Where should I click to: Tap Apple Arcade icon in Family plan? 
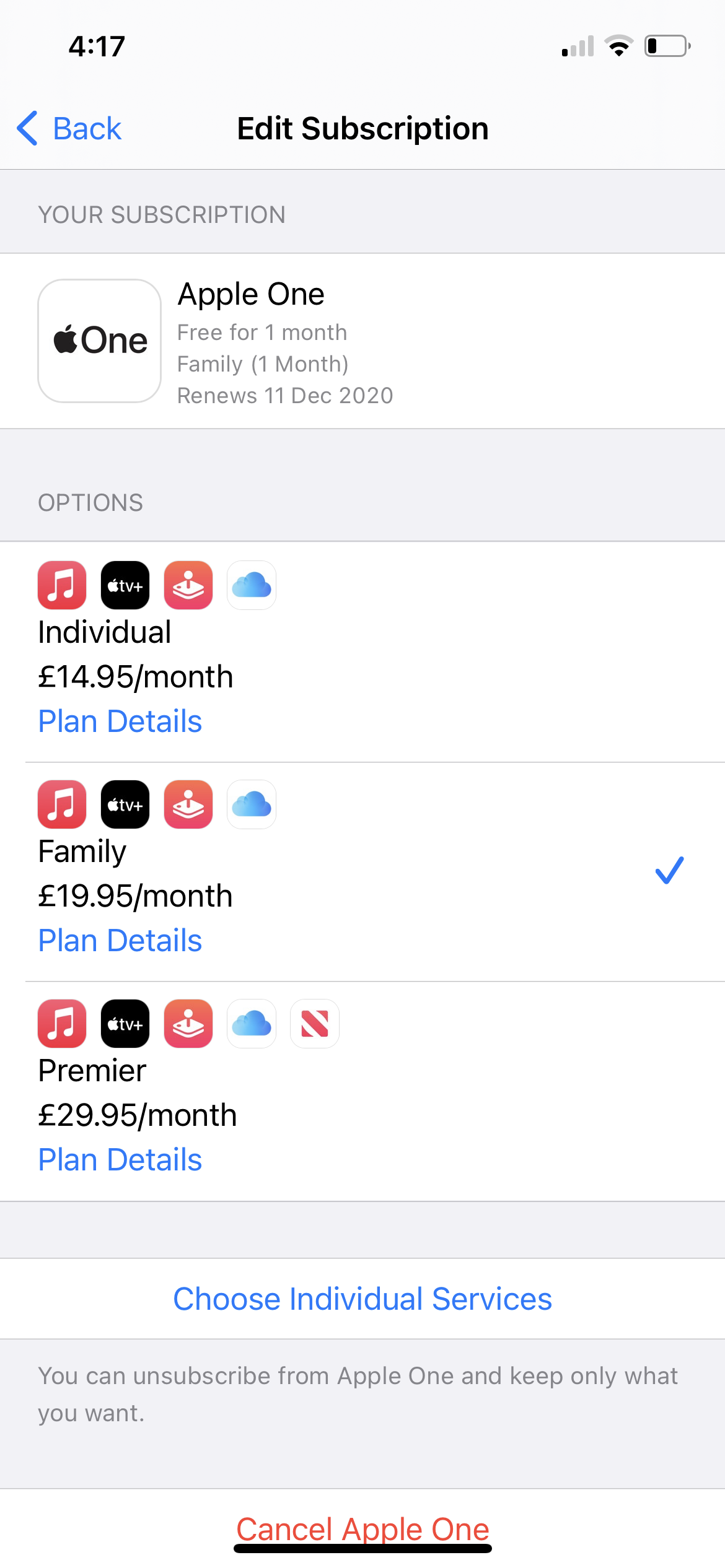(x=188, y=804)
